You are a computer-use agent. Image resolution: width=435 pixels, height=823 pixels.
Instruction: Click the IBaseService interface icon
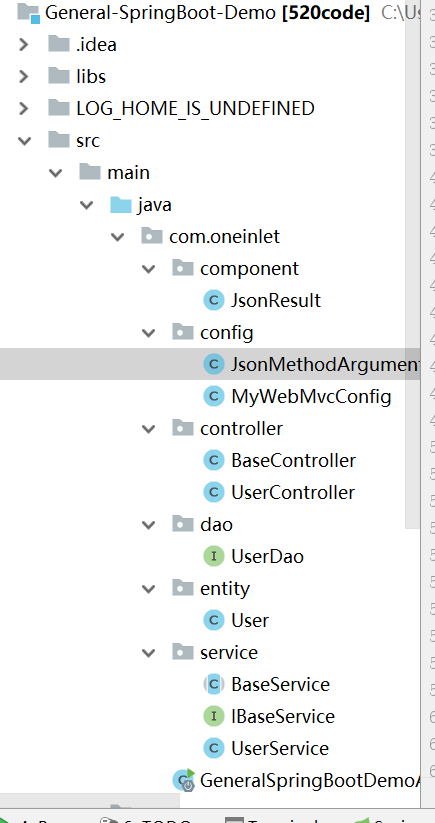click(214, 716)
